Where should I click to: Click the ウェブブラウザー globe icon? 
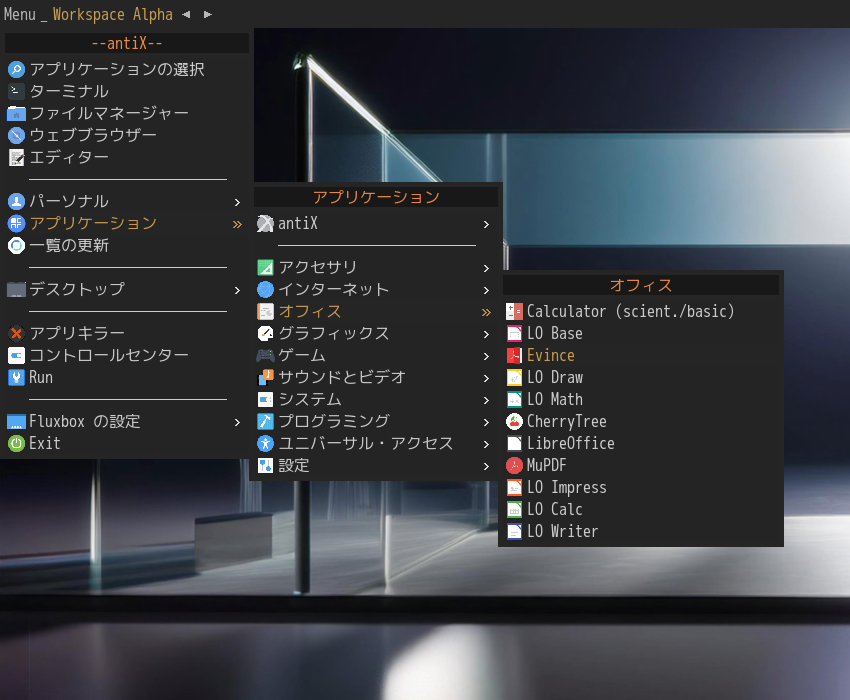pos(16,135)
